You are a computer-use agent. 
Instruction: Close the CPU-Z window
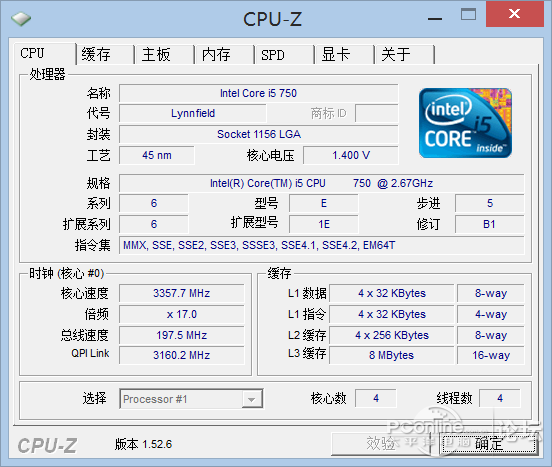pyautogui.click(x=515, y=14)
